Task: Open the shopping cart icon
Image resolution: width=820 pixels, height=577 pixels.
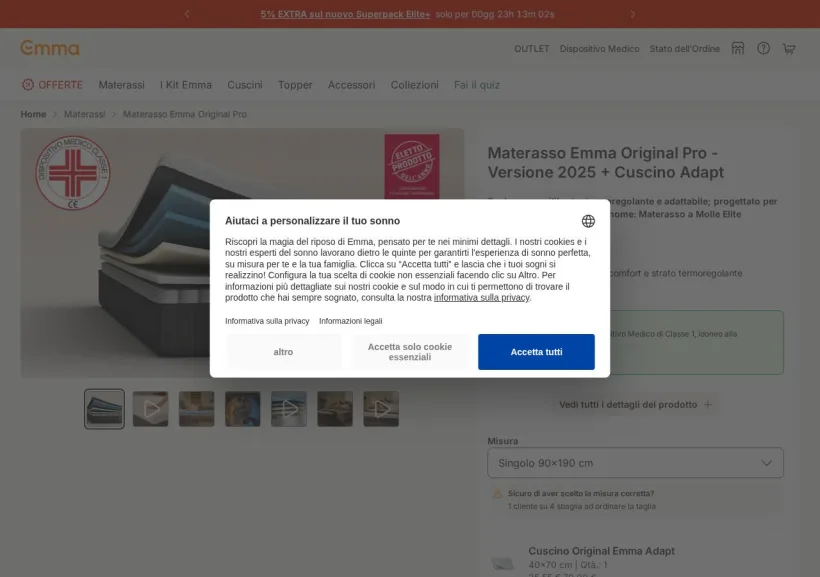Action: (x=789, y=49)
